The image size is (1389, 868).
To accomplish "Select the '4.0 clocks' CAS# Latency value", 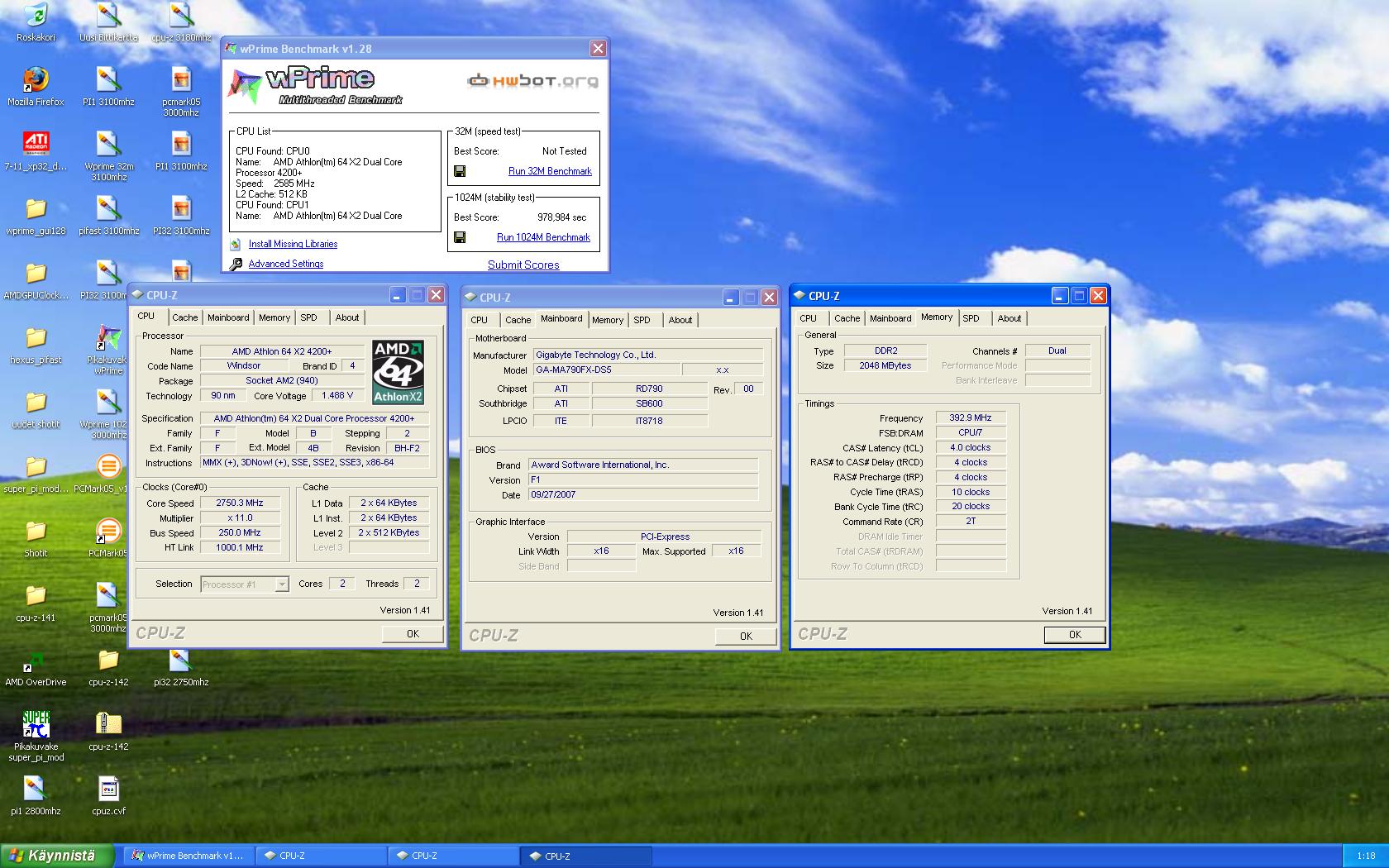I will tap(971, 447).
